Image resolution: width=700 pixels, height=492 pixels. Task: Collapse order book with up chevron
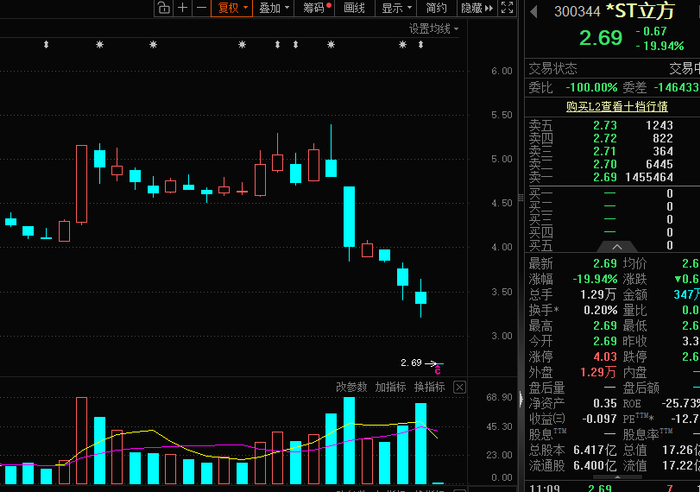tap(617, 246)
